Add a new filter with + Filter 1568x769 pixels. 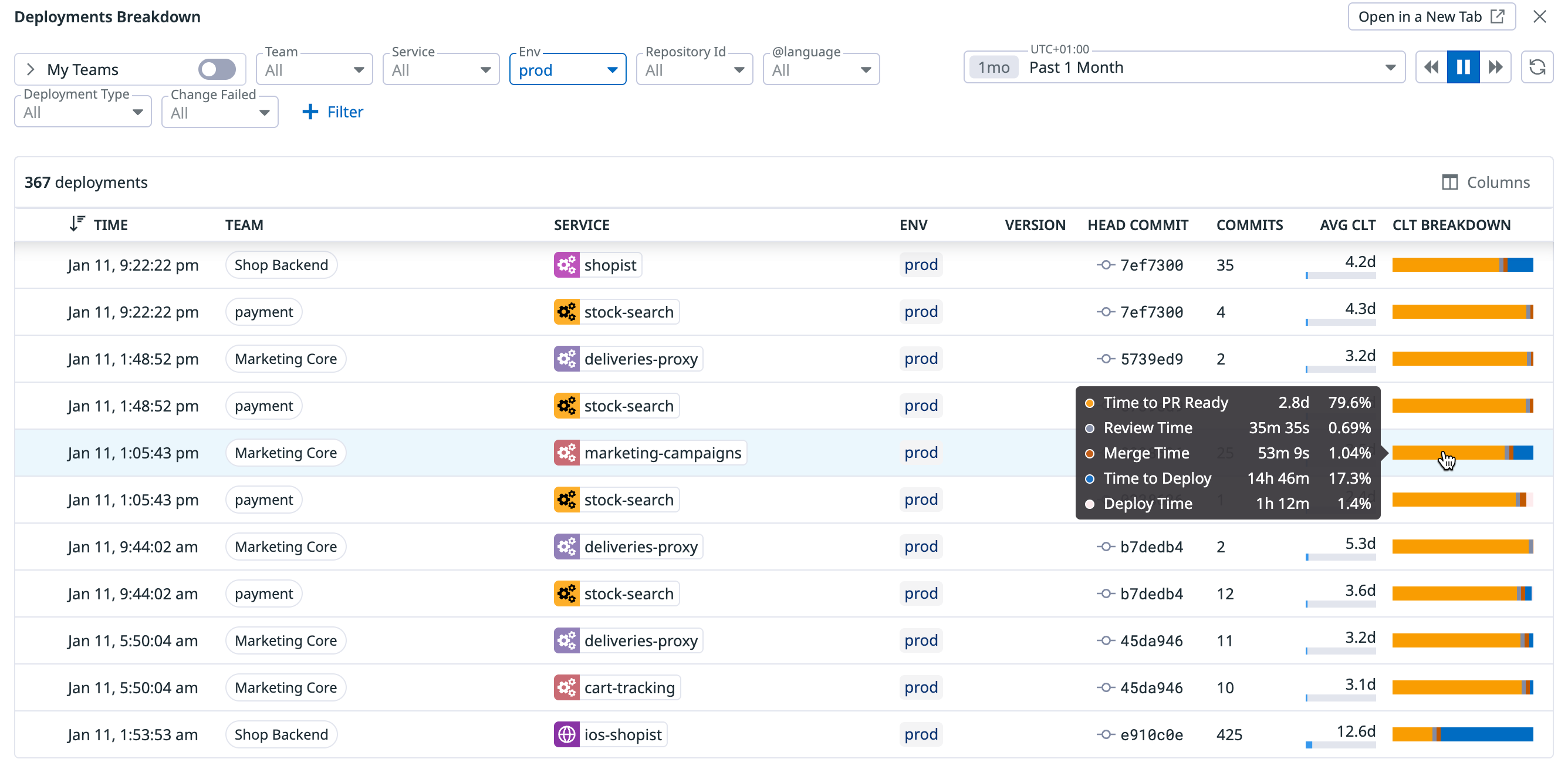point(332,112)
